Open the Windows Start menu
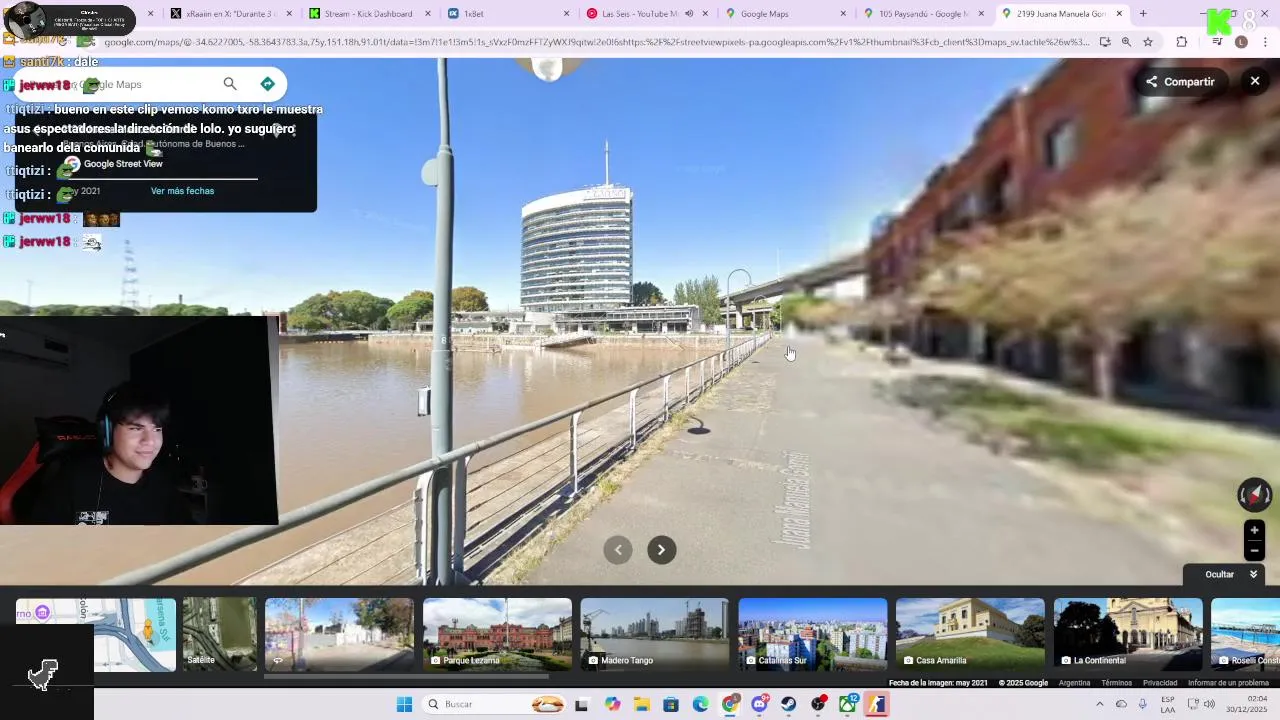Viewport: 1280px width, 720px height. (404, 704)
